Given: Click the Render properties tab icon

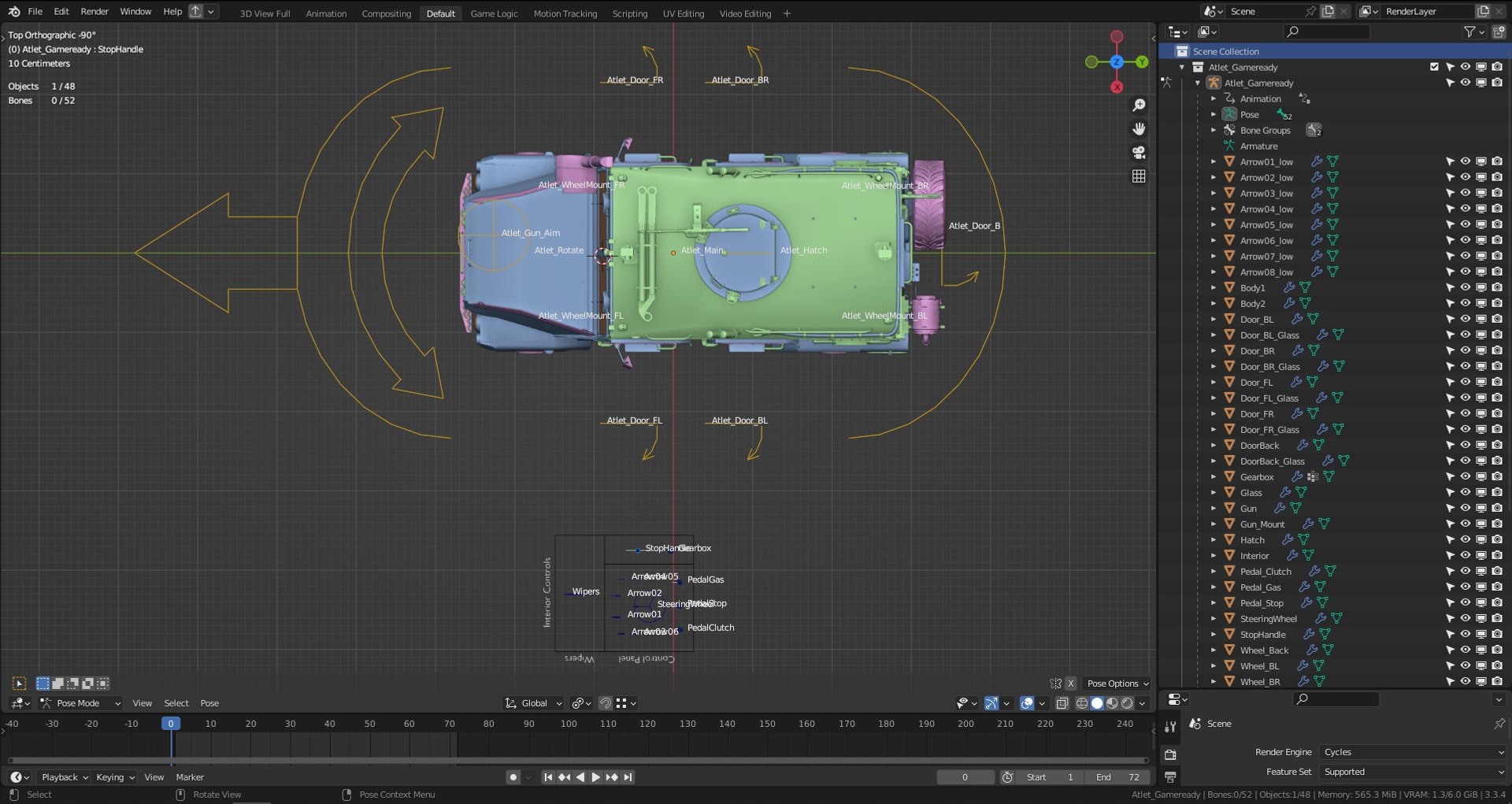Looking at the screenshot, I should [x=1170, y=754].
